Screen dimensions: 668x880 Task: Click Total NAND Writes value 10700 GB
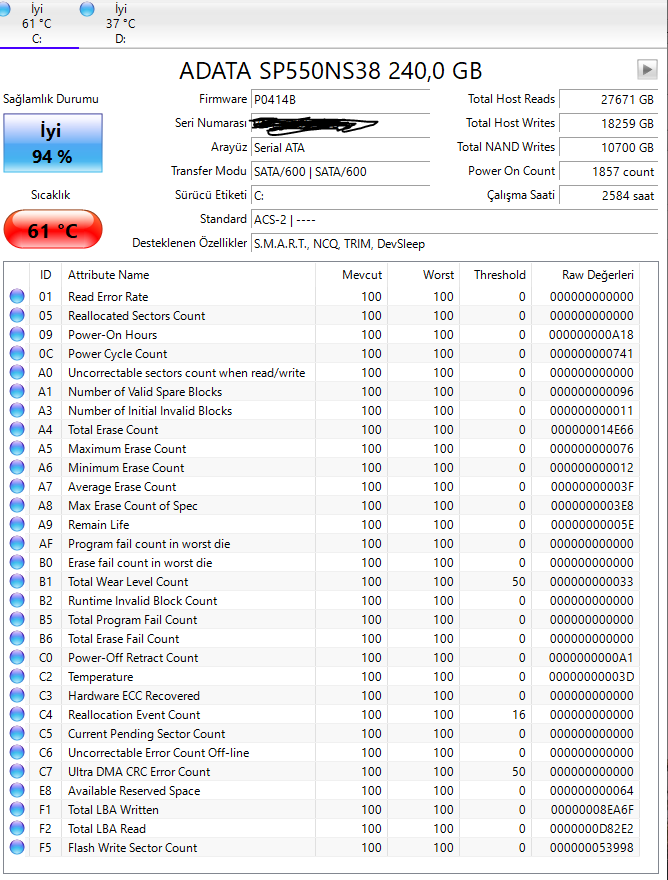pos(608,148)
